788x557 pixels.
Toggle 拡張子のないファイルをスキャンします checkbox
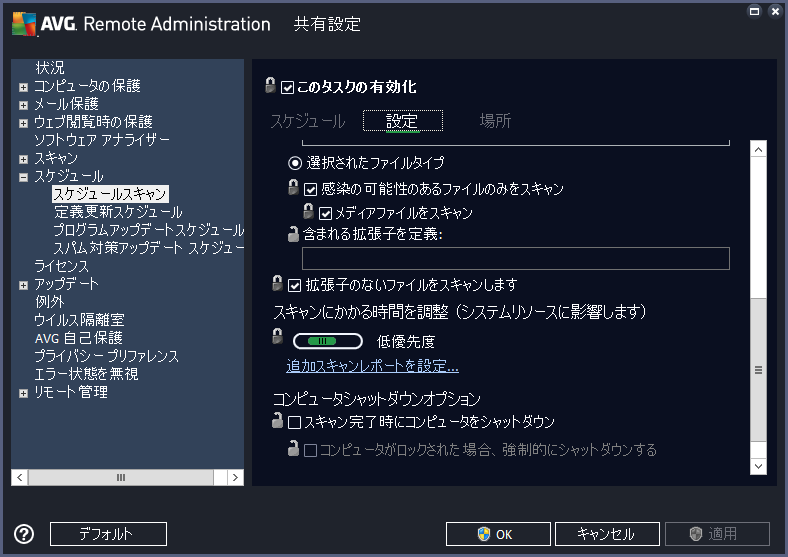point(294,286)
